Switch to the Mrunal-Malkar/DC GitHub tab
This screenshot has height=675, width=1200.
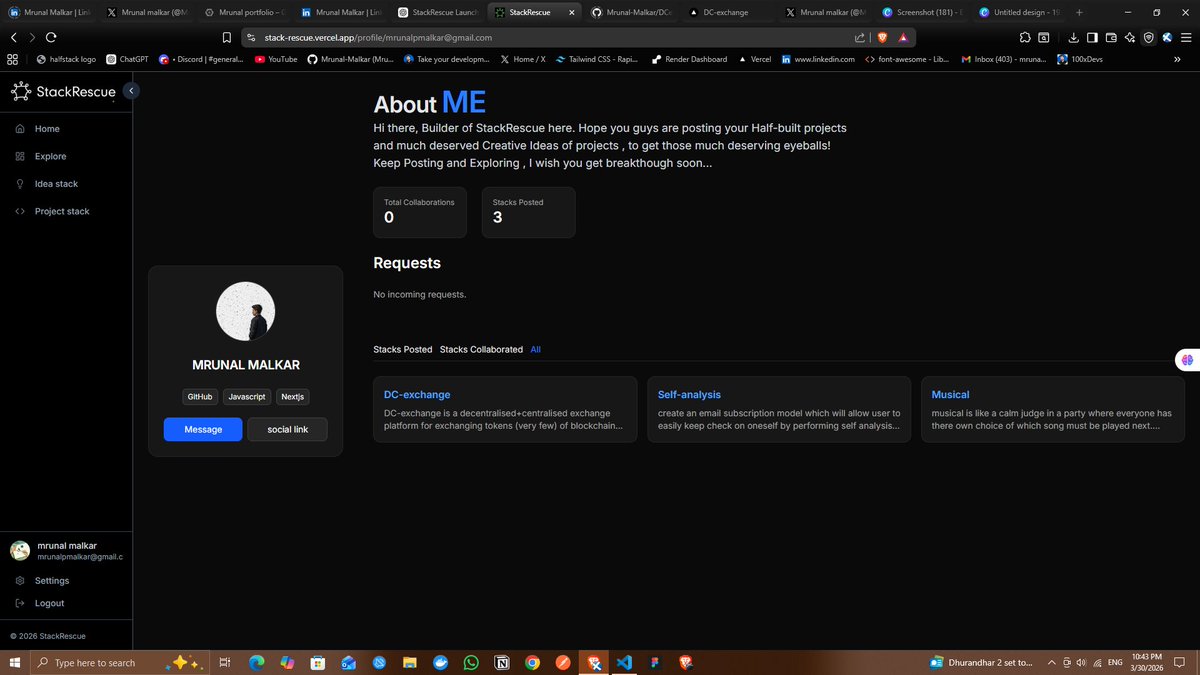pyautogui.click(x=630, y=12)
